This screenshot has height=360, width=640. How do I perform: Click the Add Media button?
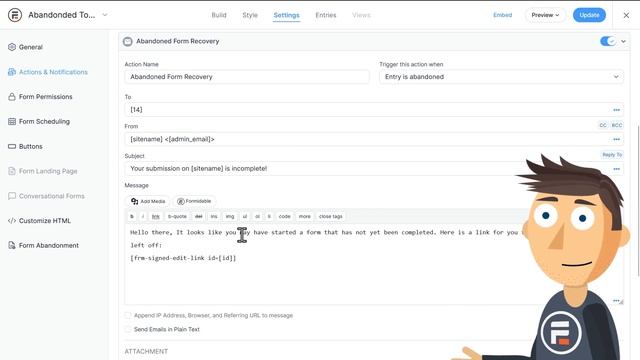coord(148,201)
